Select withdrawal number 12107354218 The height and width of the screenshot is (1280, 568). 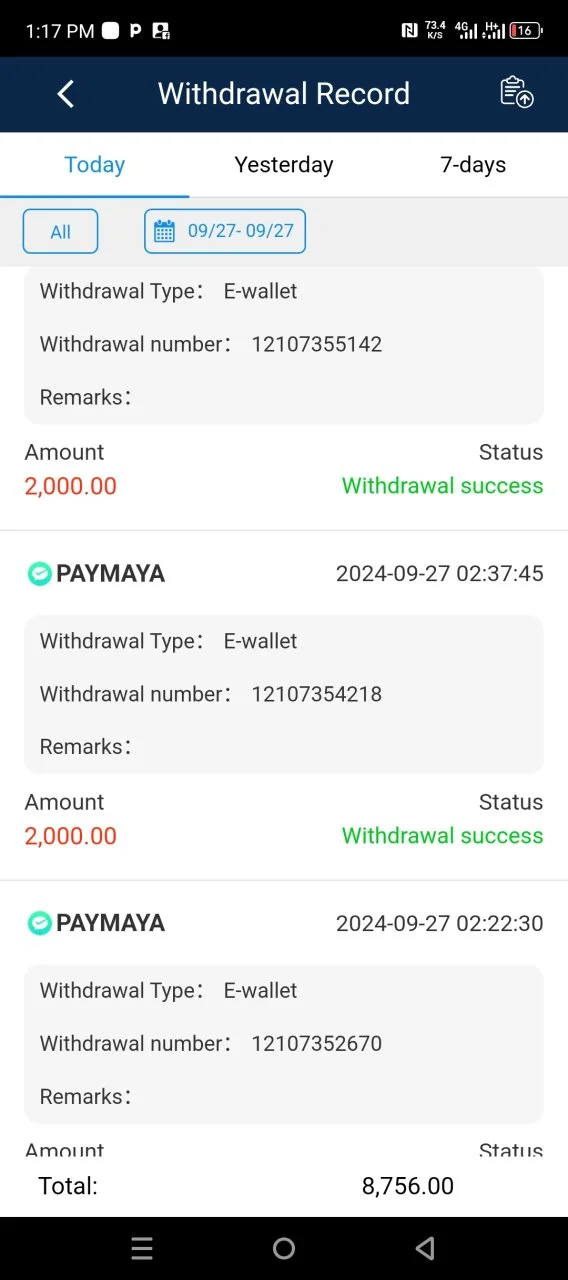click(x=316, y=694)
